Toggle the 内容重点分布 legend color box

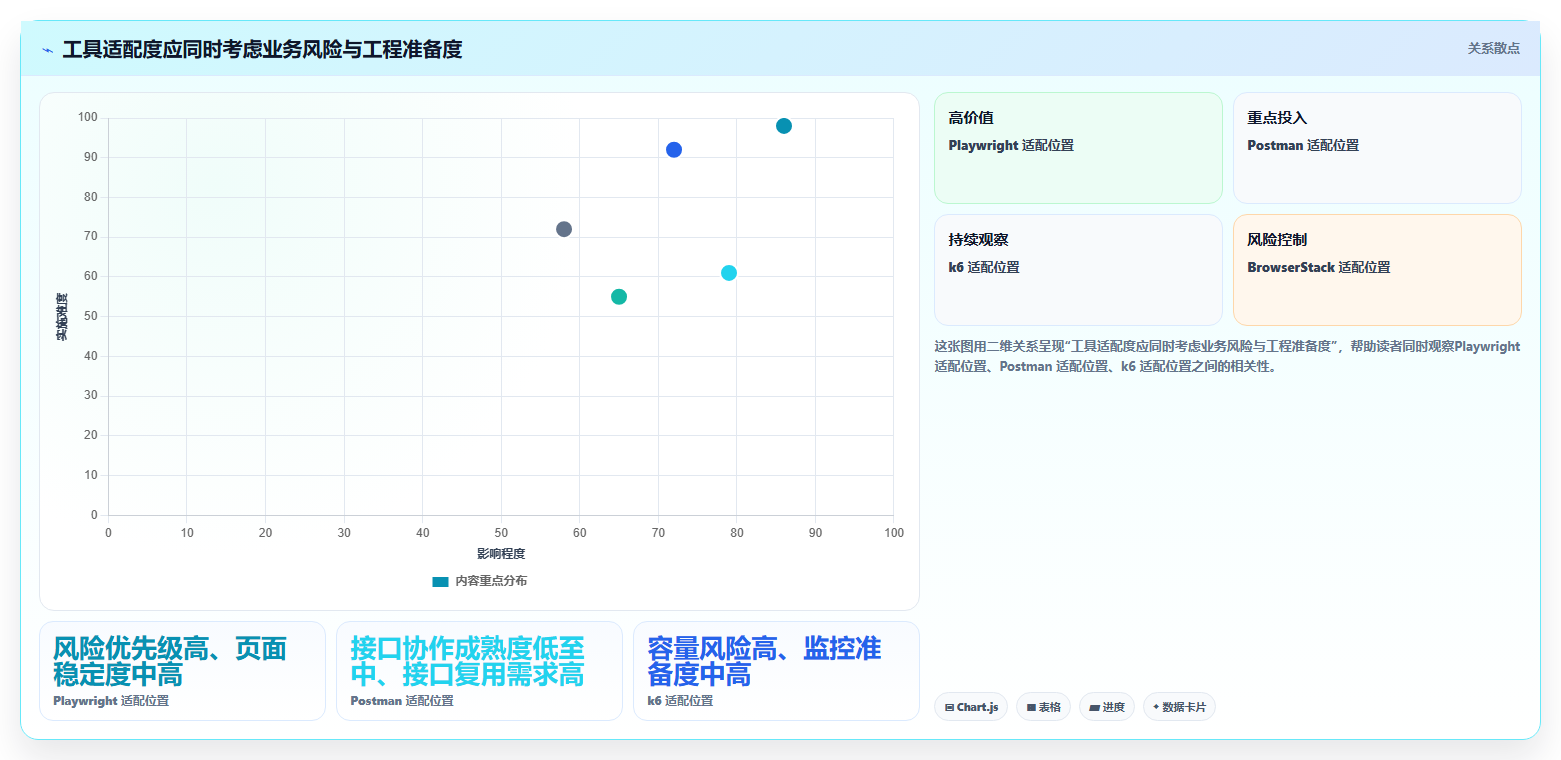pos(440,581)
